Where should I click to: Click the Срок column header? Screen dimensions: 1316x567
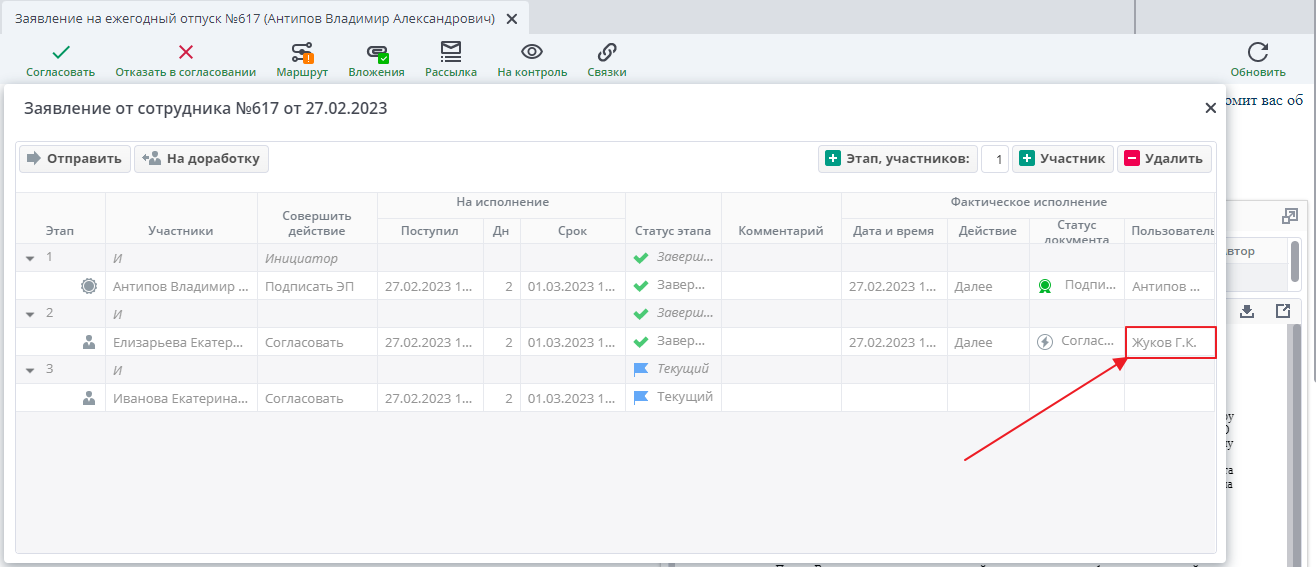(x=573, y=231)
